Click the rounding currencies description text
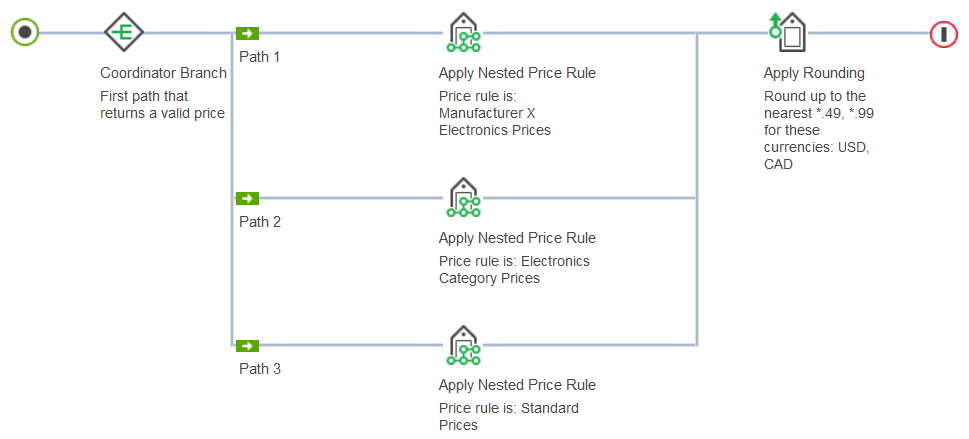The image size is (969, 439). click(820, 130)
